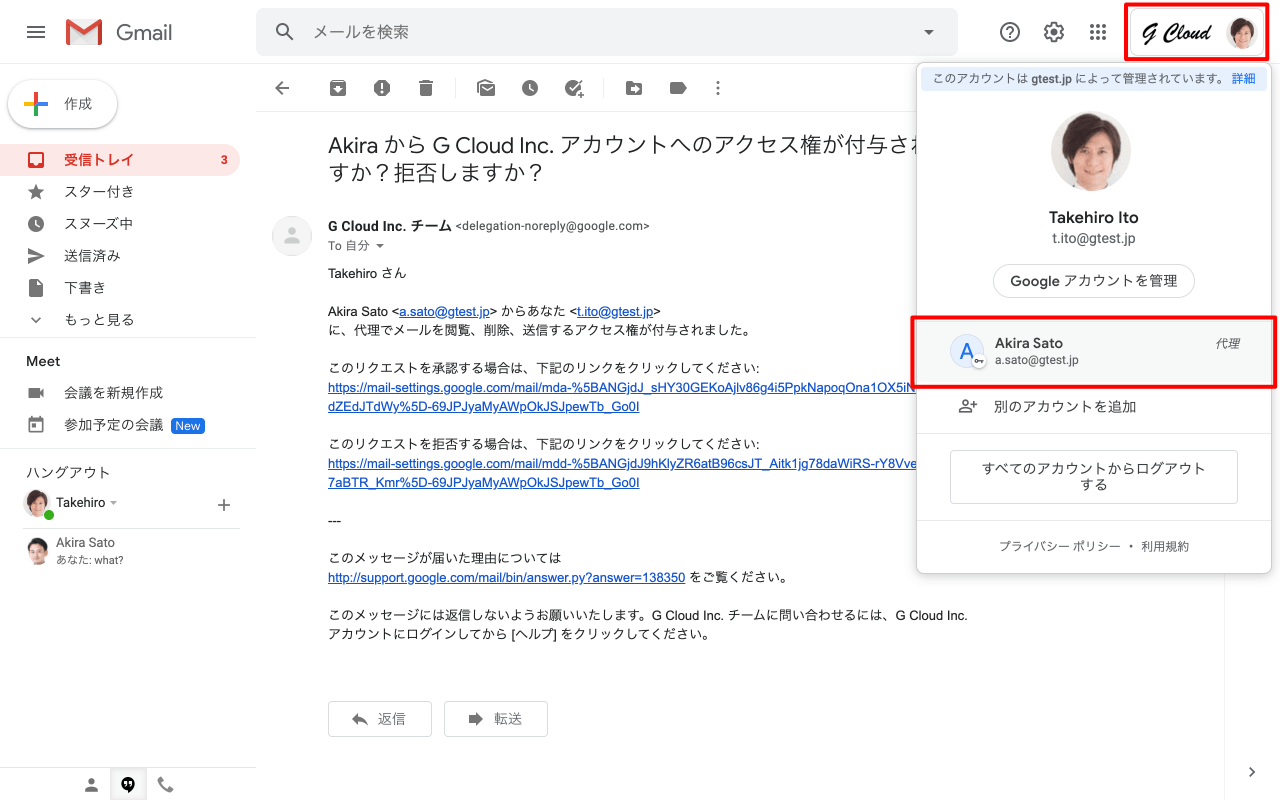The width and height of the screenshot is (1280, 800).
Task: Report this message as spam
Action: point(382,88)
